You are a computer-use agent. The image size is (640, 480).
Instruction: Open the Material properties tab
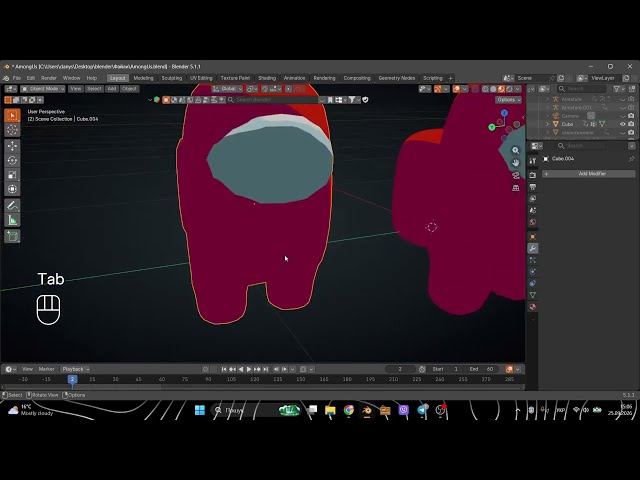(x=533, y=307)
